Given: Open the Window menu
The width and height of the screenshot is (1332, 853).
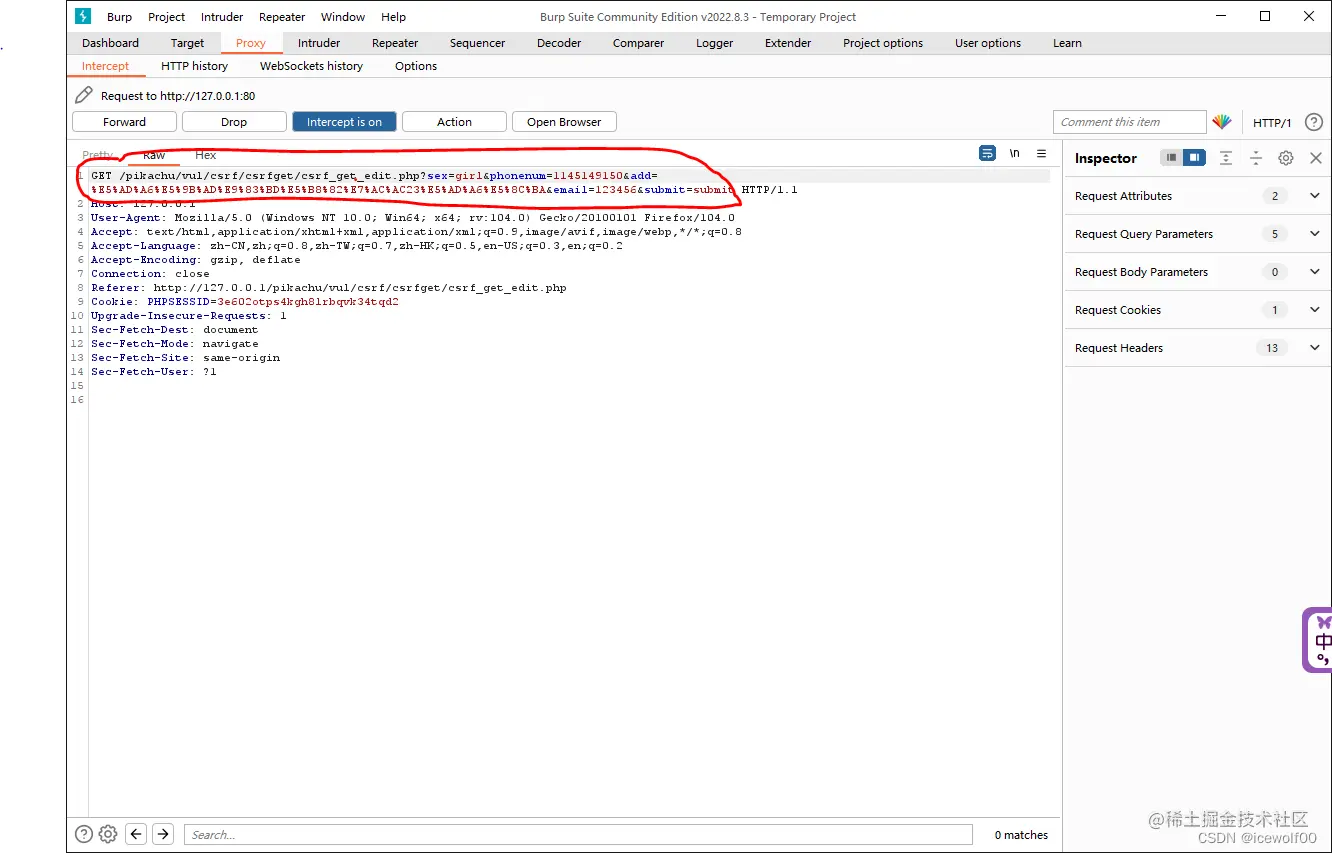Looking at the screenshot, I should tap(343, 17).
